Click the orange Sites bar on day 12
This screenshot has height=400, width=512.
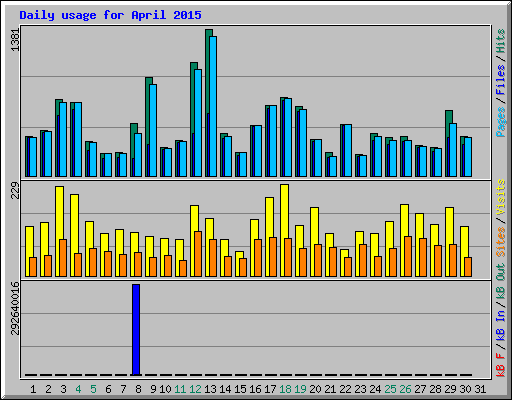point(198,254)
